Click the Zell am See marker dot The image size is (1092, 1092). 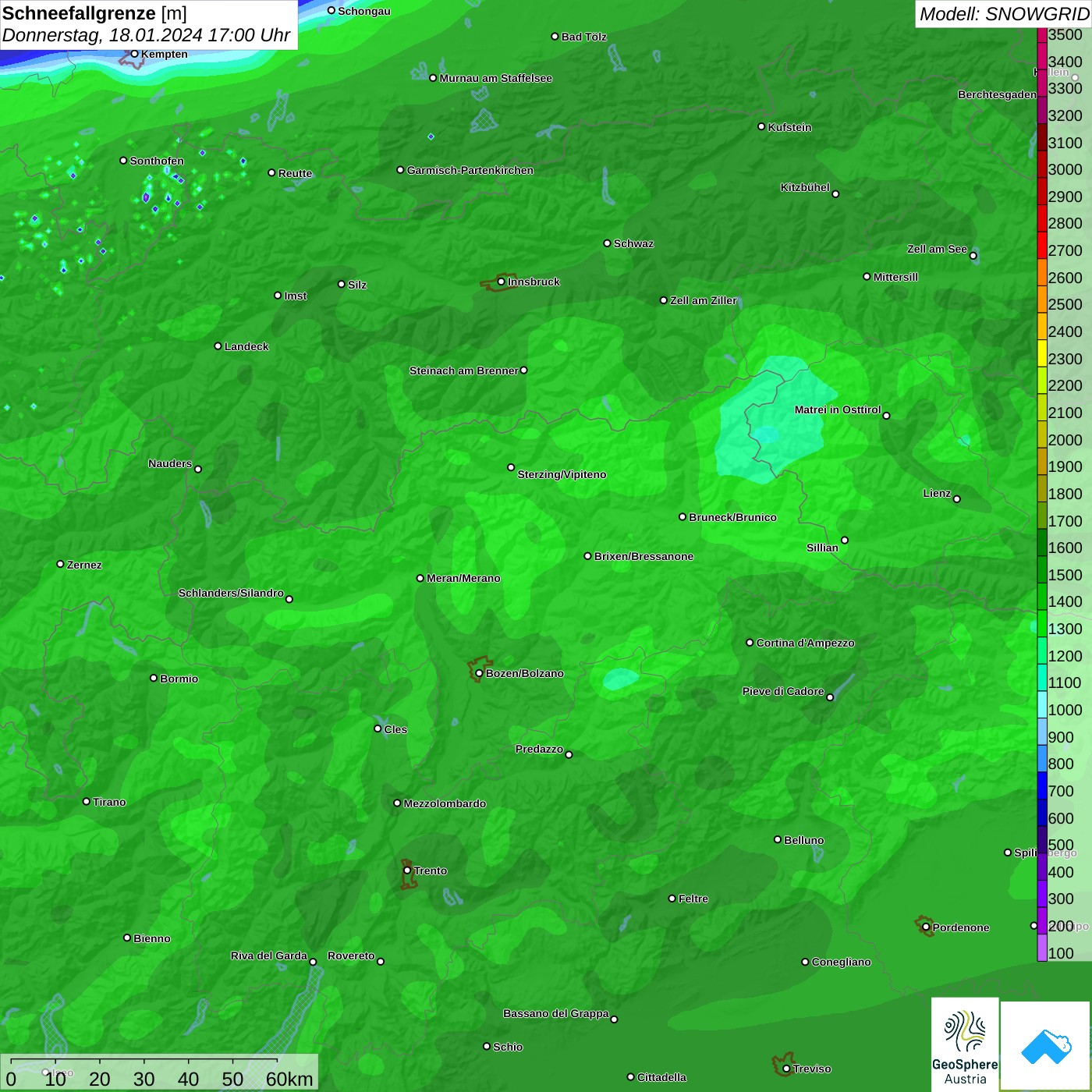[x=973, y=256]
